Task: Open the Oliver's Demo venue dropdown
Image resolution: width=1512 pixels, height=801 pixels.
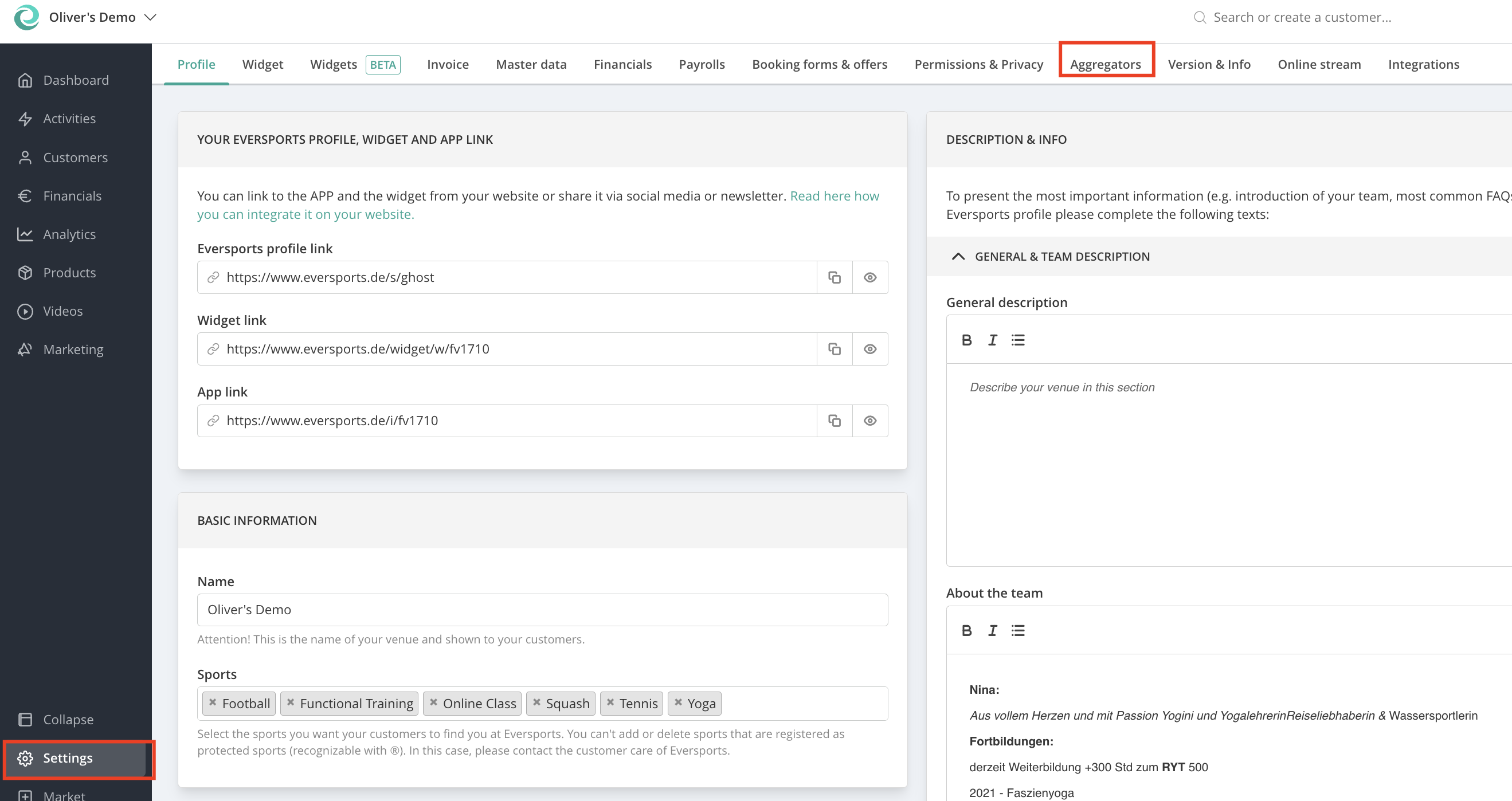Action: (x=102, y=17)
